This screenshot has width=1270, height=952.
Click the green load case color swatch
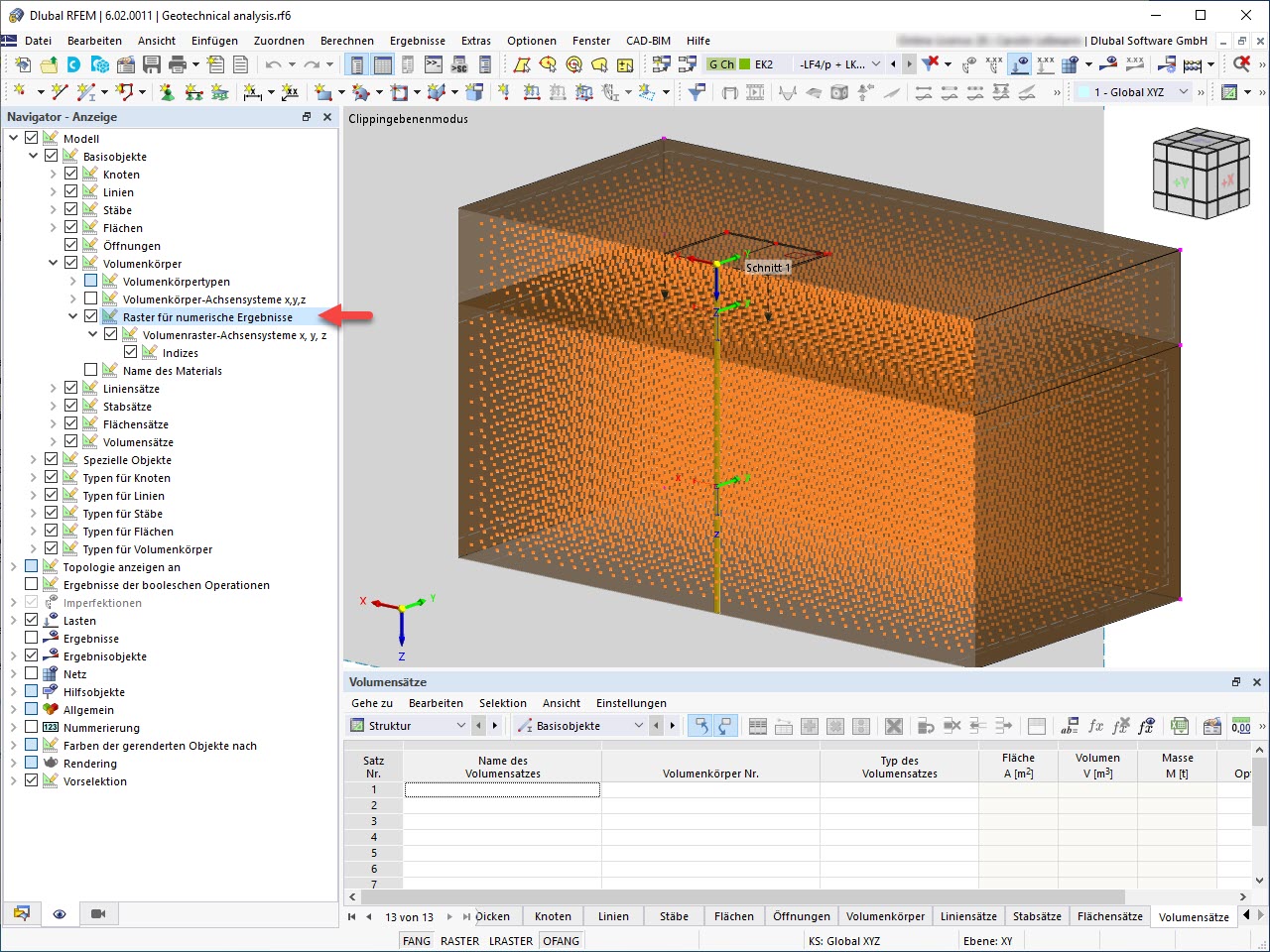click(744, 64)
